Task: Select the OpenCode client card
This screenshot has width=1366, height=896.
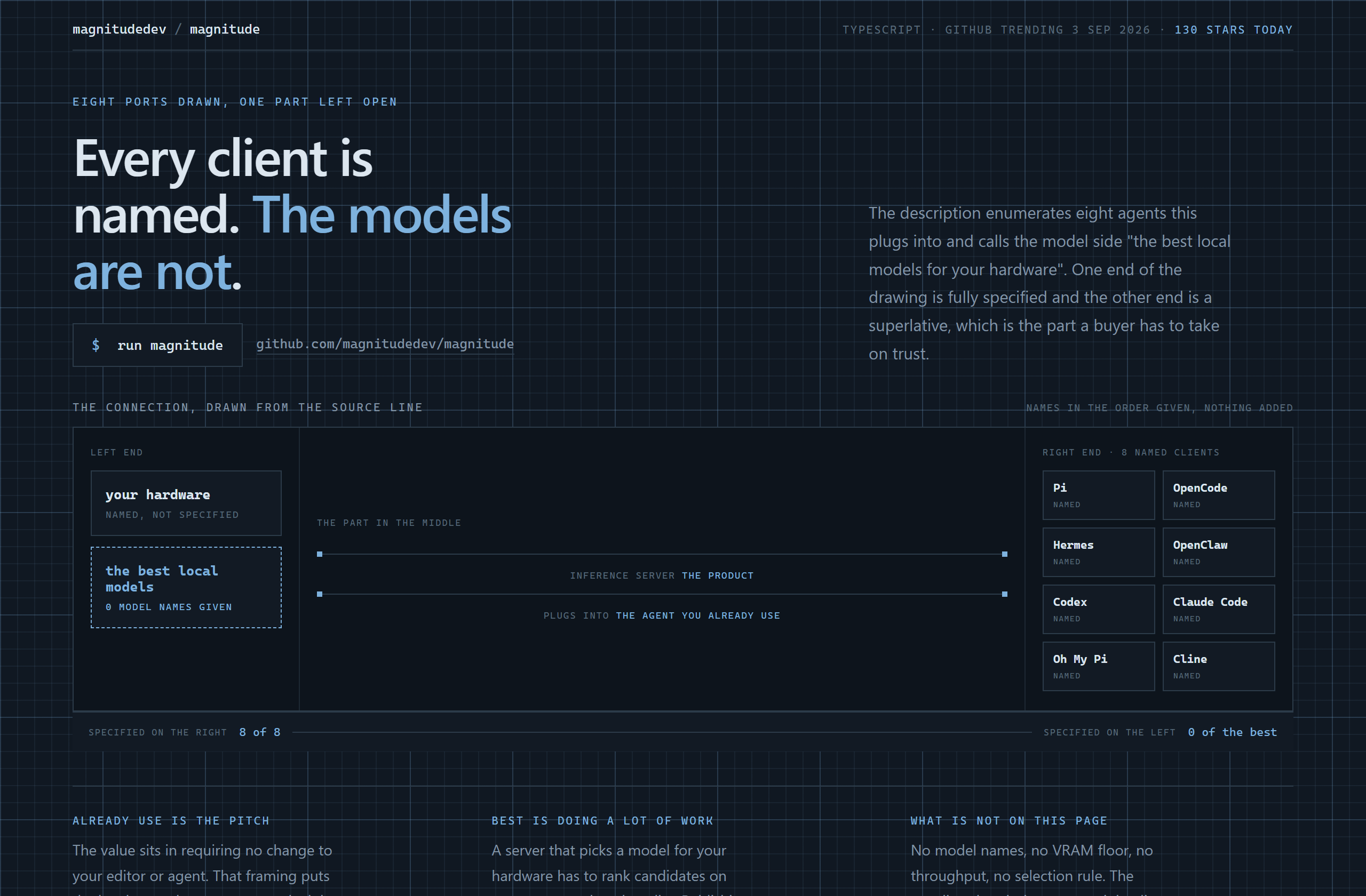Action: (1219, 495)
